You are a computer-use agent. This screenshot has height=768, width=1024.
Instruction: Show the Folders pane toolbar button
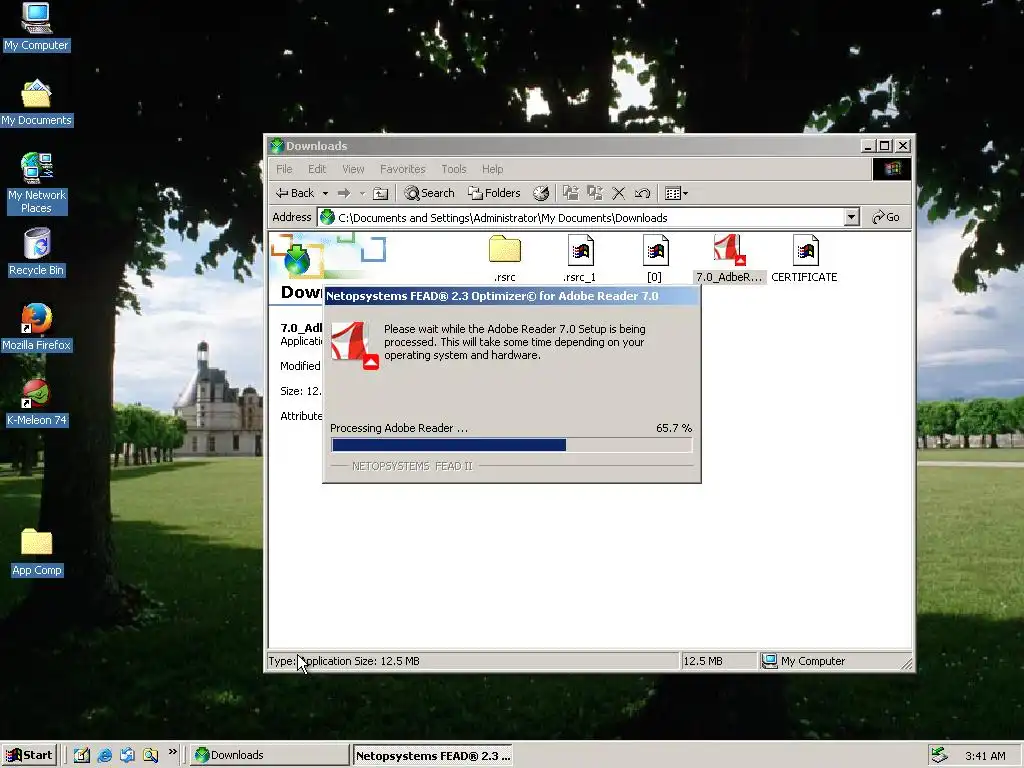click(494, 193)
